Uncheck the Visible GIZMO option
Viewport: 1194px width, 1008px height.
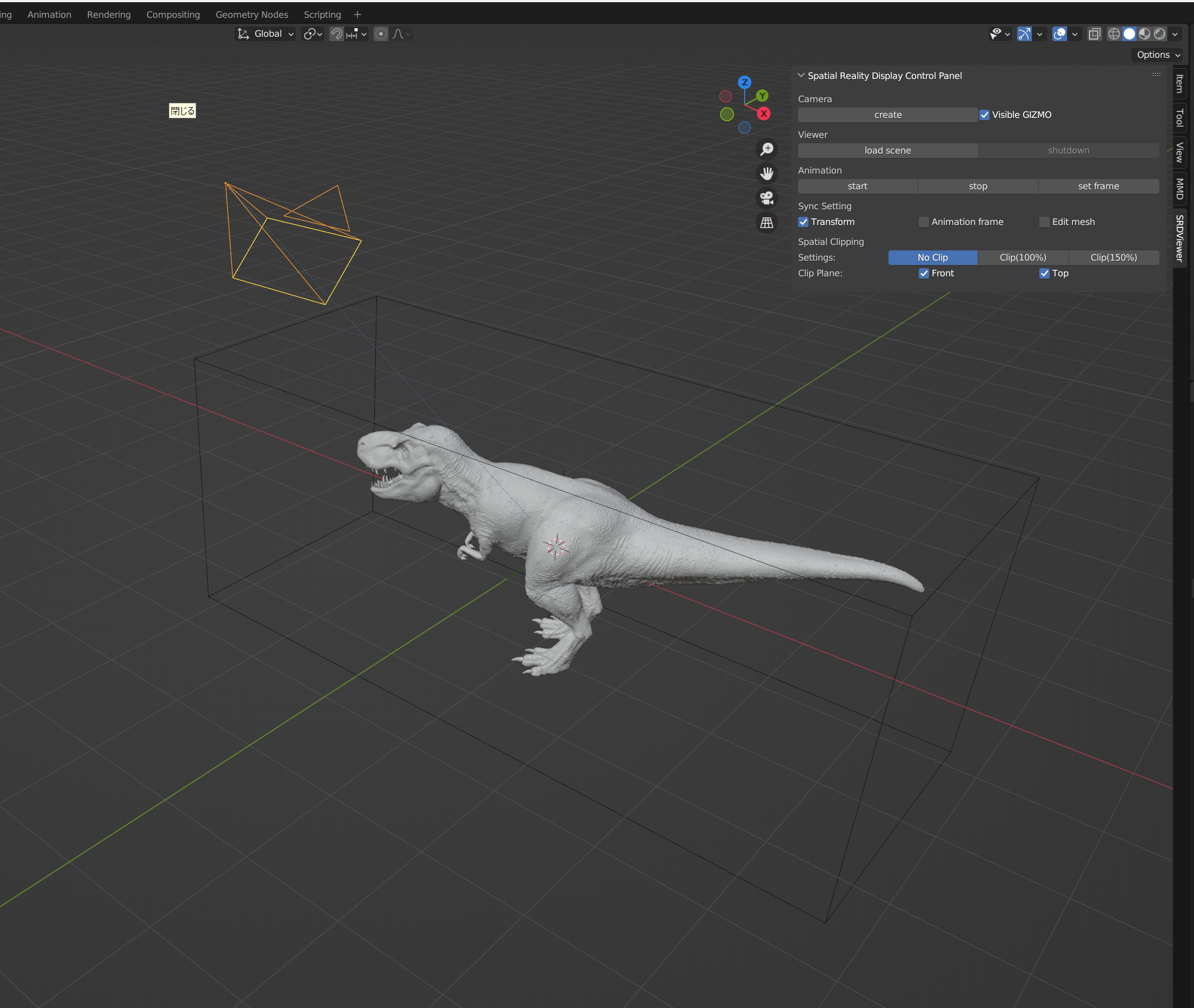pyautogui.click(x=984, y=114)
